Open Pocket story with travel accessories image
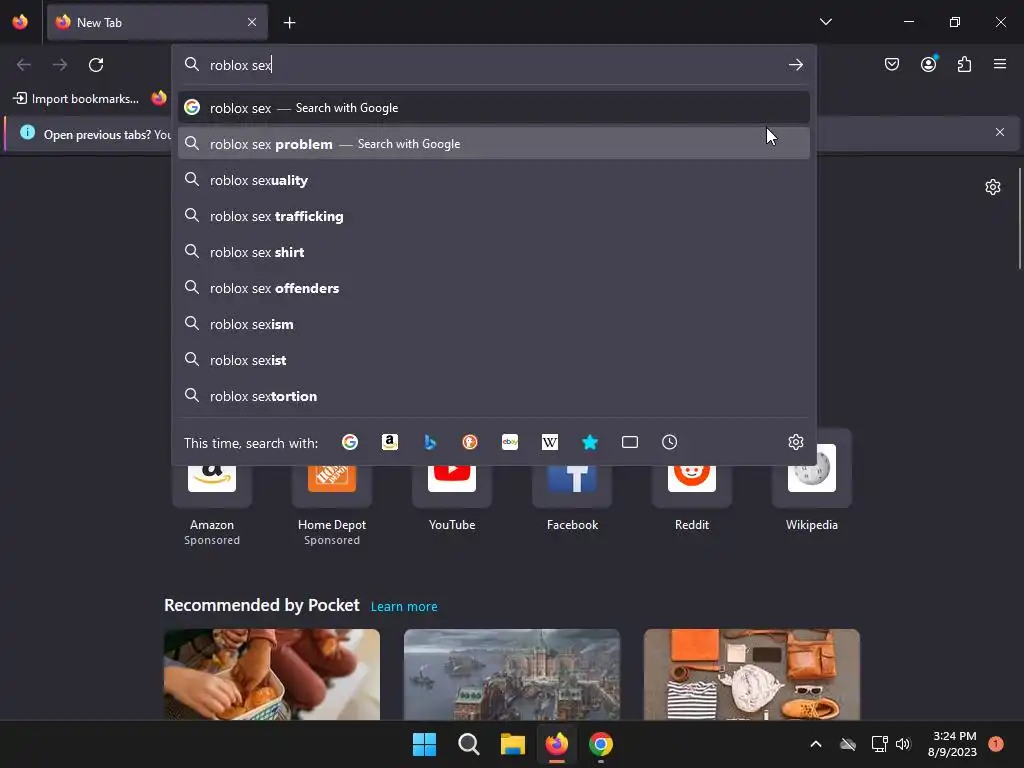This screenshot has width=1024, height=768. pyautogui.click(x=752, y=675)
